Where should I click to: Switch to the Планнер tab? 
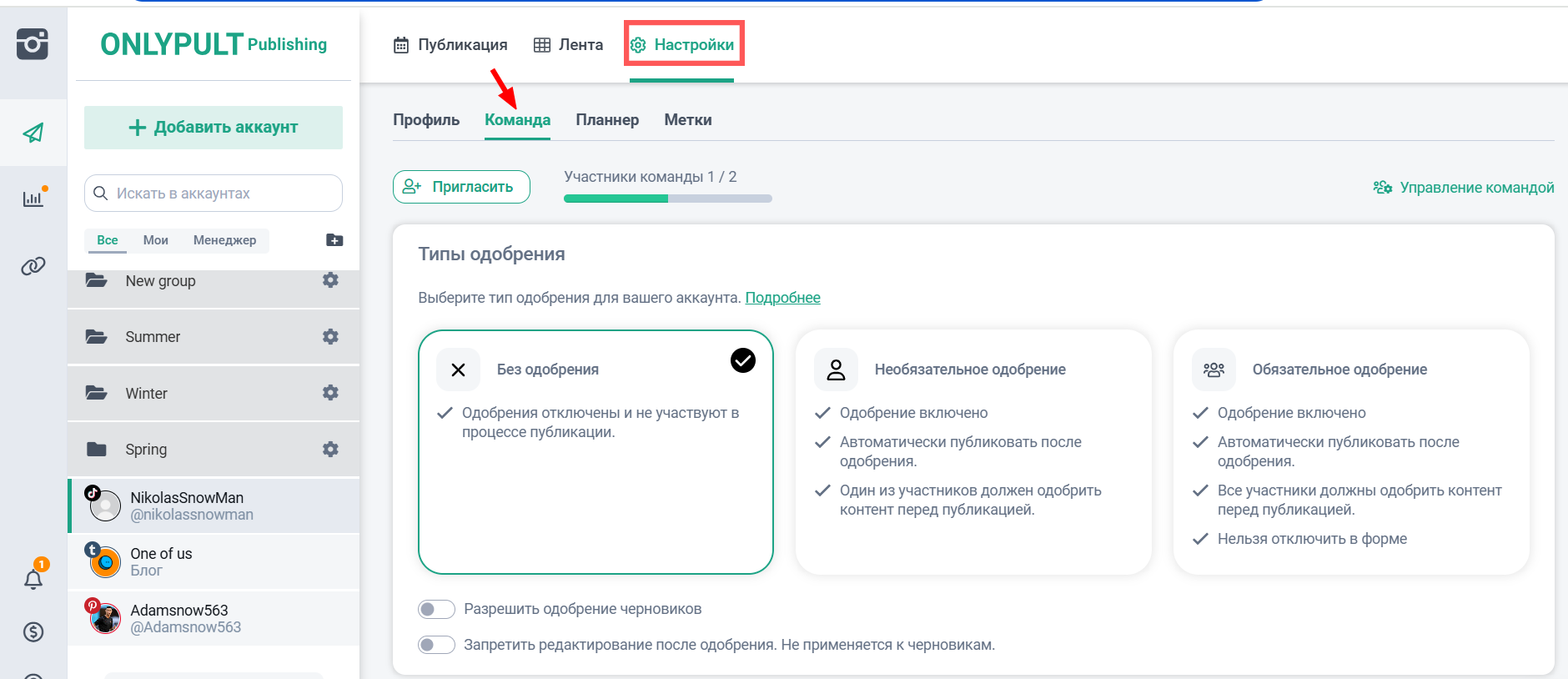coord(606,120)
